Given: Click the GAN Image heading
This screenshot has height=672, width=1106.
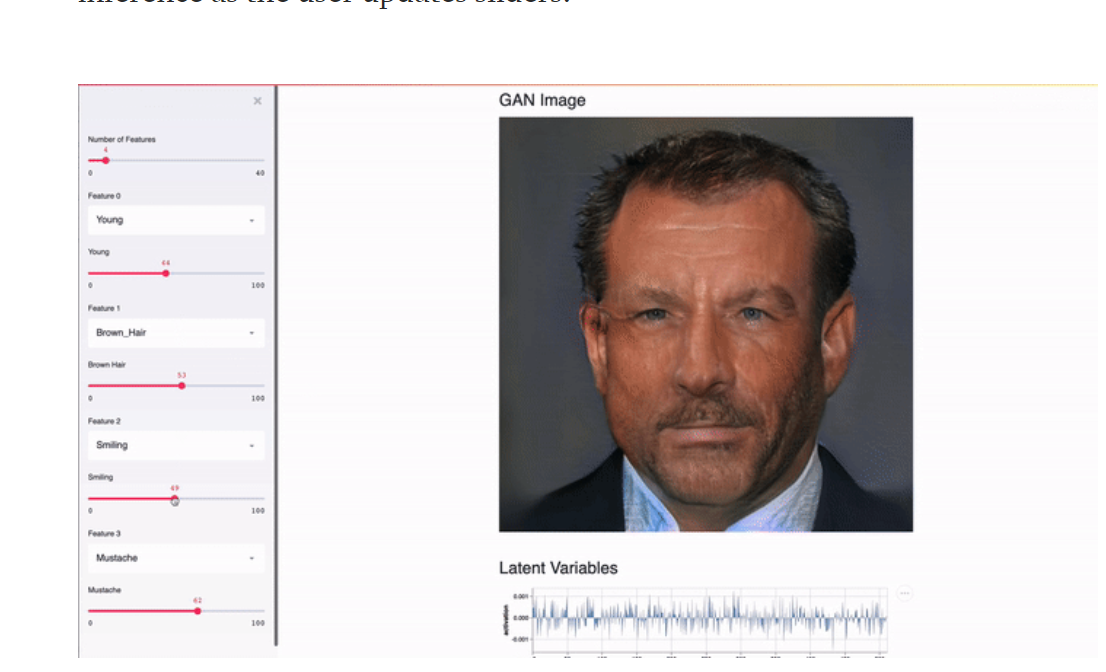Looking at the screenshot, I should 542,100.
